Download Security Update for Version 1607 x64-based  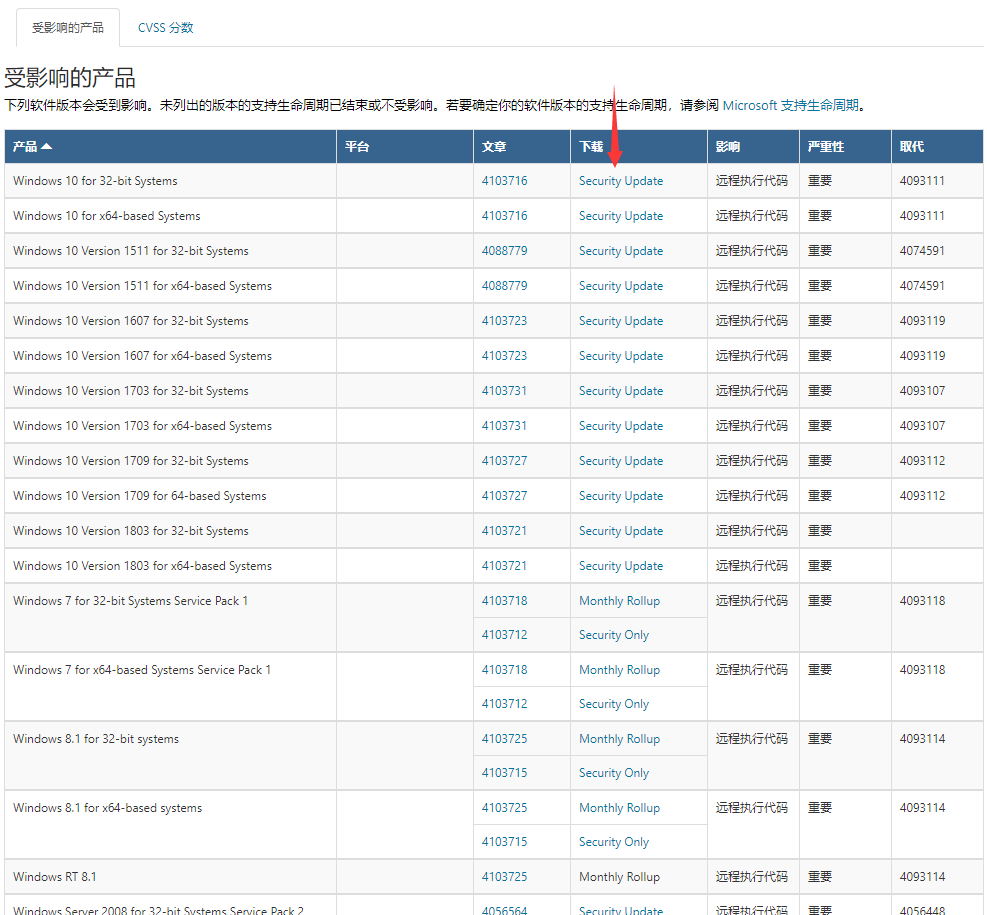click(x=621, y=356)
